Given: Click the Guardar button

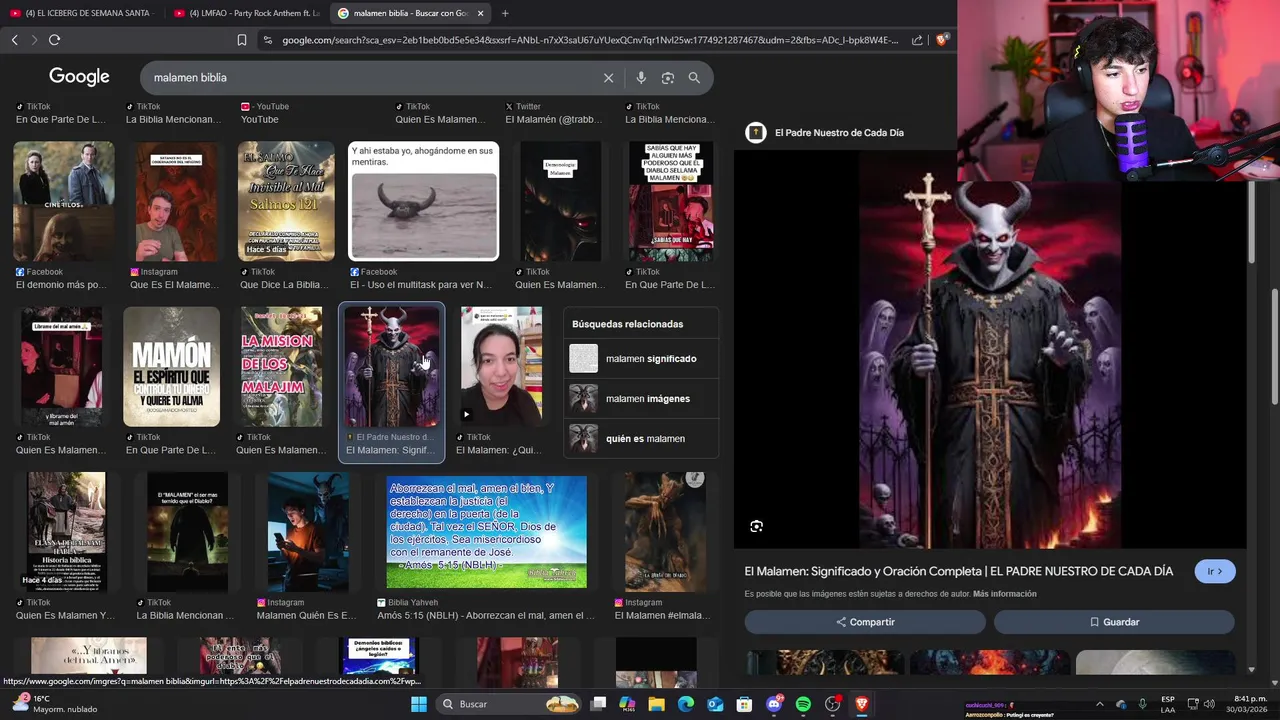Looking at the screenshot, I should [x=1114, y=622].
